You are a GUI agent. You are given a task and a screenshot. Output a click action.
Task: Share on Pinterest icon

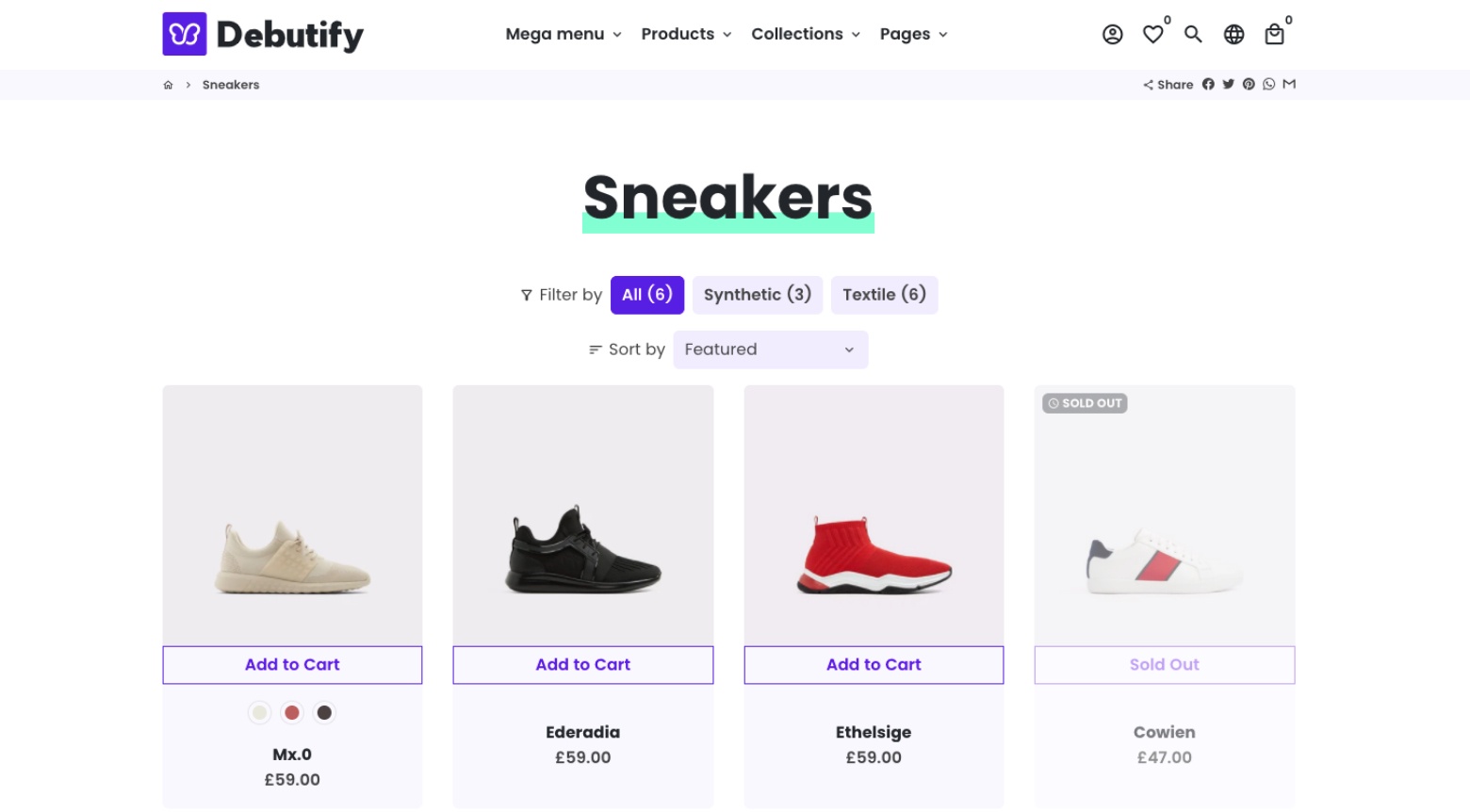click(x=1249, y=84)
